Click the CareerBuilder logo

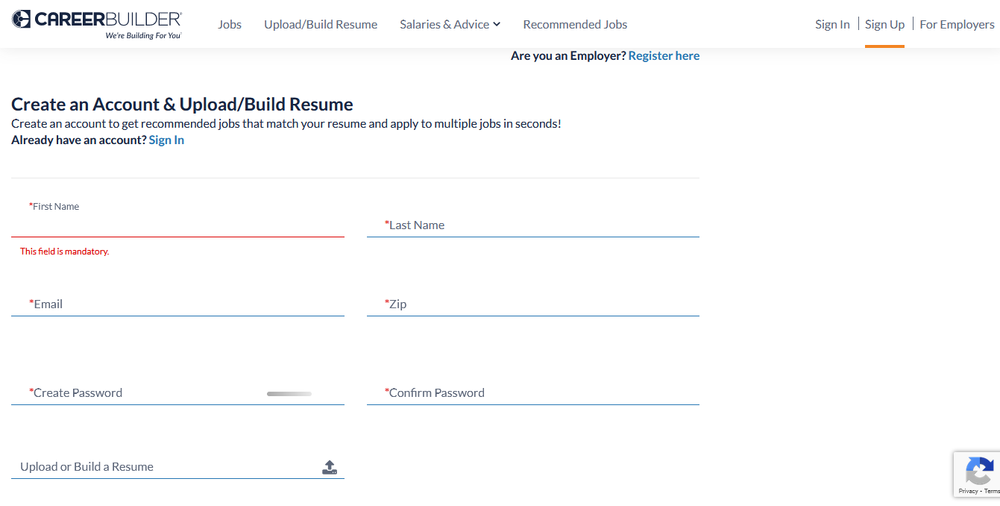96,24
